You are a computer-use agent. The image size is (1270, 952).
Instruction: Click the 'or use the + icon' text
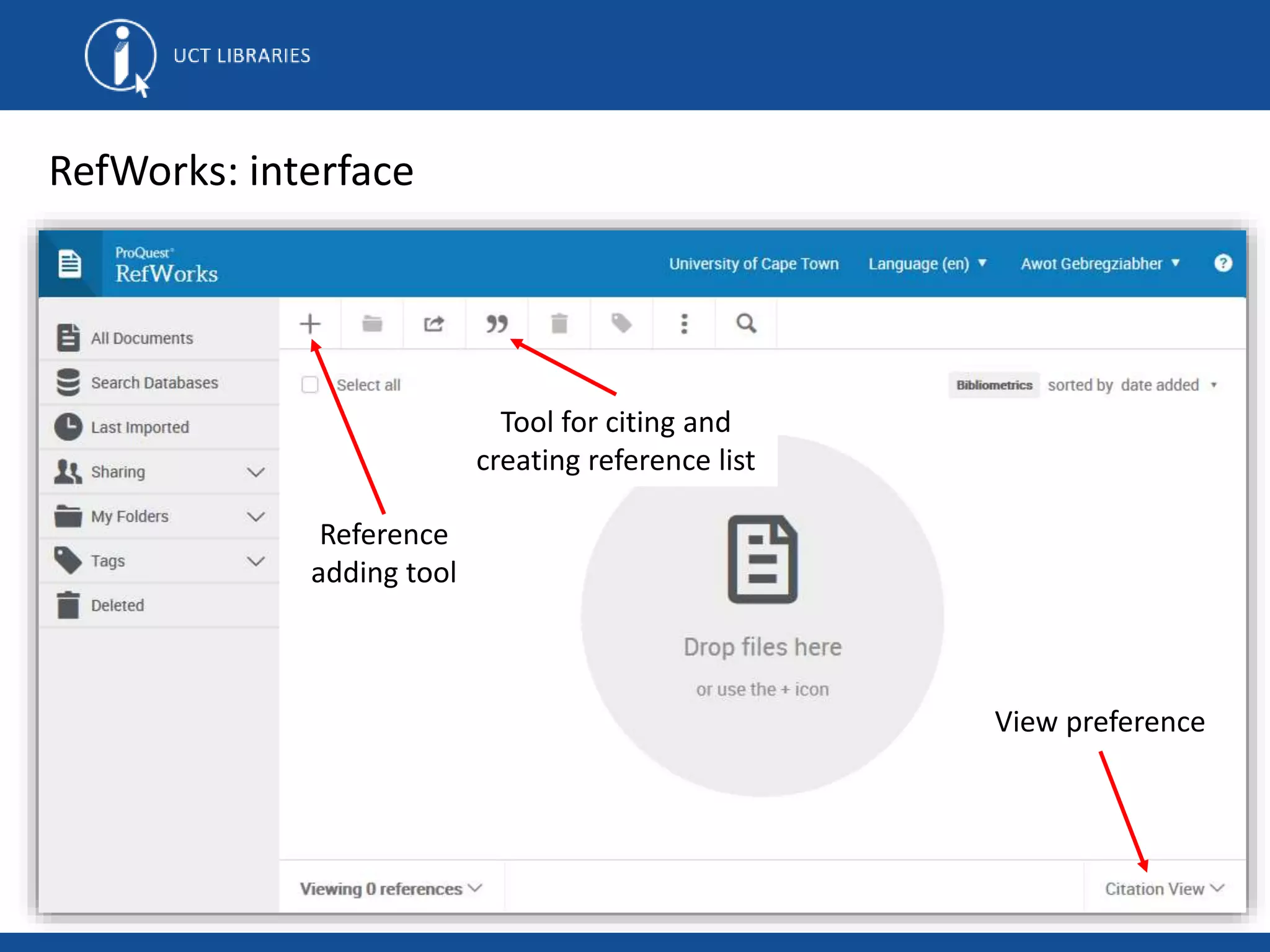click(762, 689)
